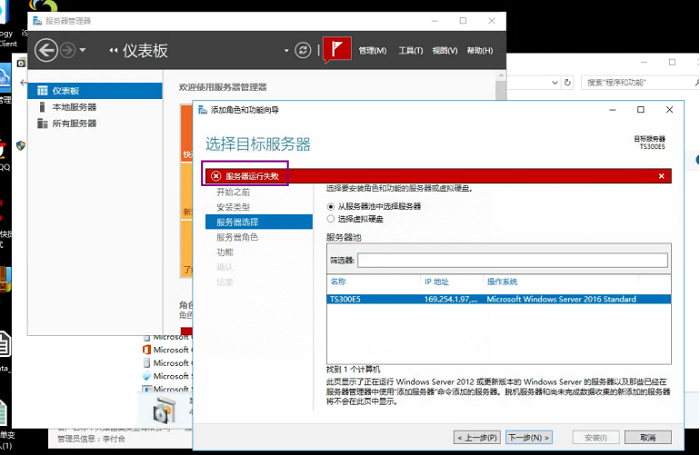Click the error icon in the red banner
The width and height of the screenshot is (700, 455).
tap(216, 176)
